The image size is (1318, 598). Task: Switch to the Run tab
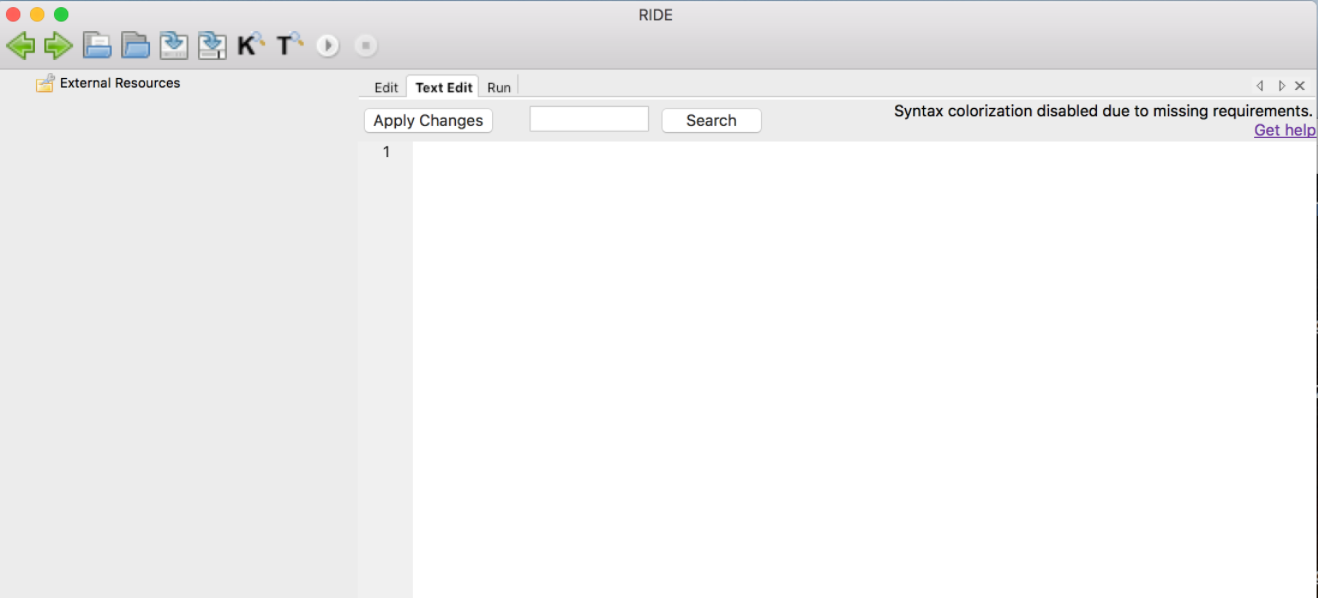pyautogui.click(x=499, y=87)
